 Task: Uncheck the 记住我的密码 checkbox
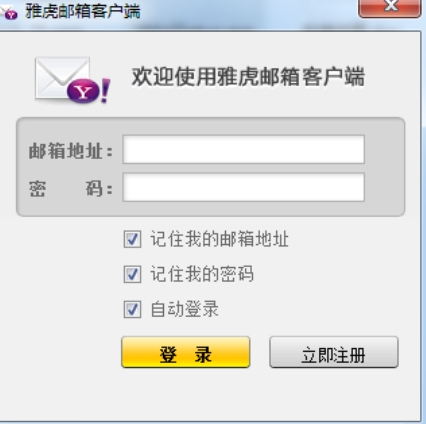[132, 274]
